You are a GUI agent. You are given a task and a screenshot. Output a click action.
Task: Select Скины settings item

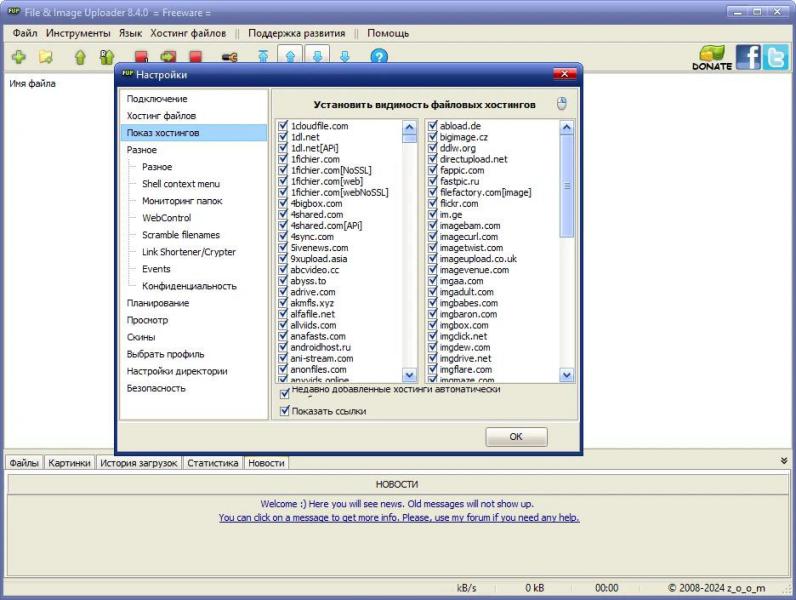(x=141, y=337)
